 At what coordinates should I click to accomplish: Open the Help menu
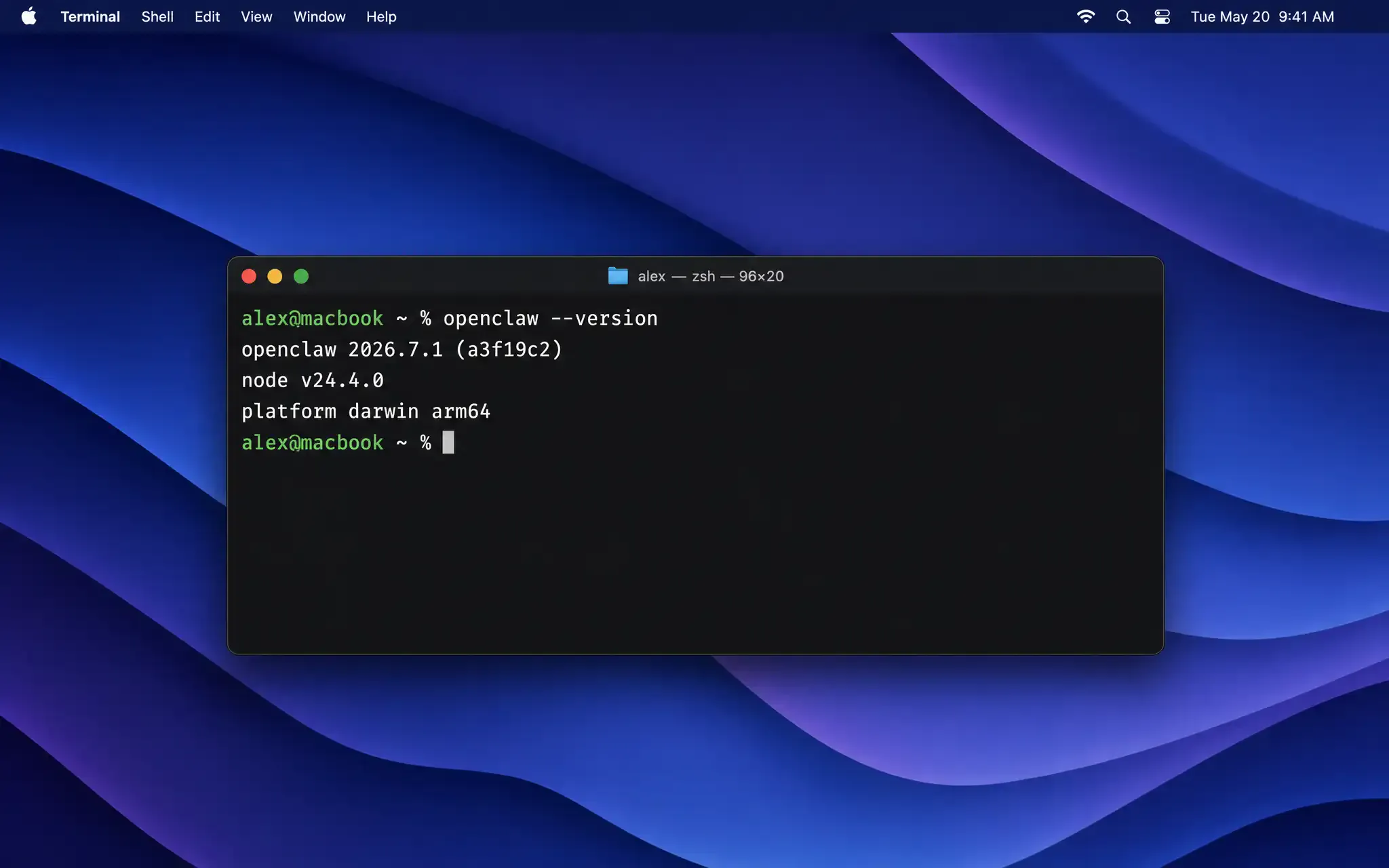point(381,16)
